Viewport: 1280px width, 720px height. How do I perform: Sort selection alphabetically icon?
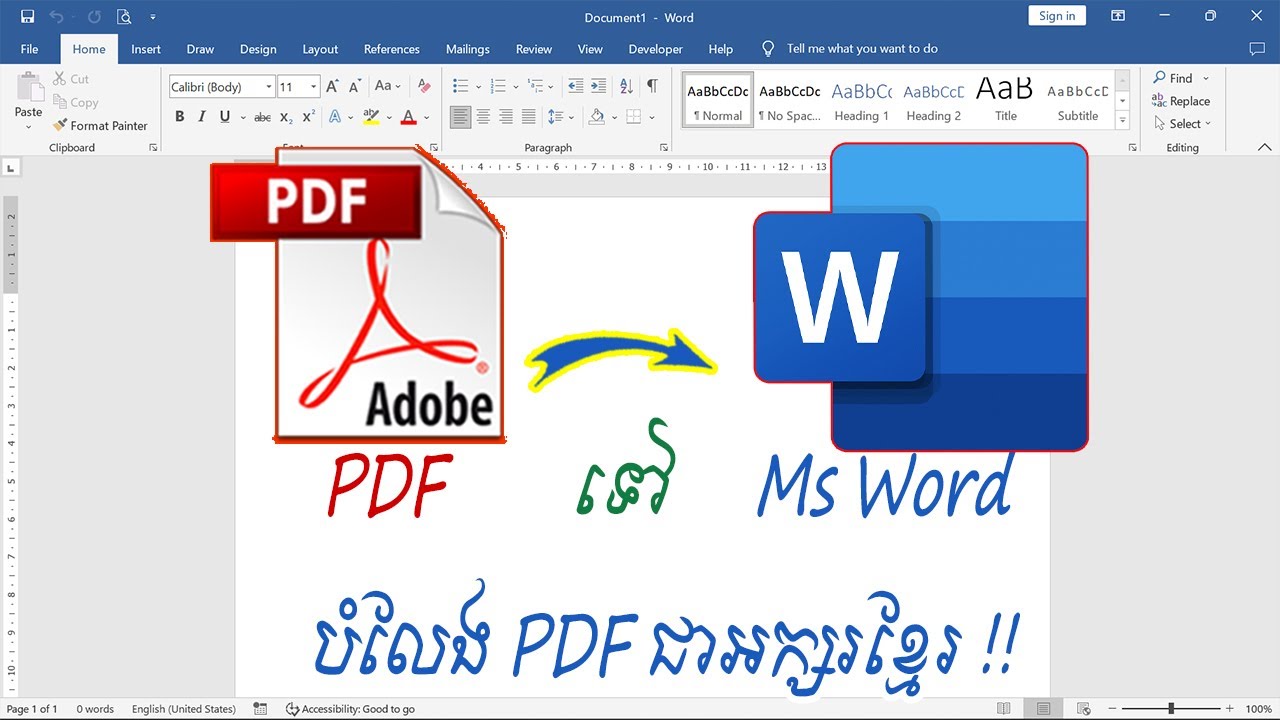tap(627, 87)
